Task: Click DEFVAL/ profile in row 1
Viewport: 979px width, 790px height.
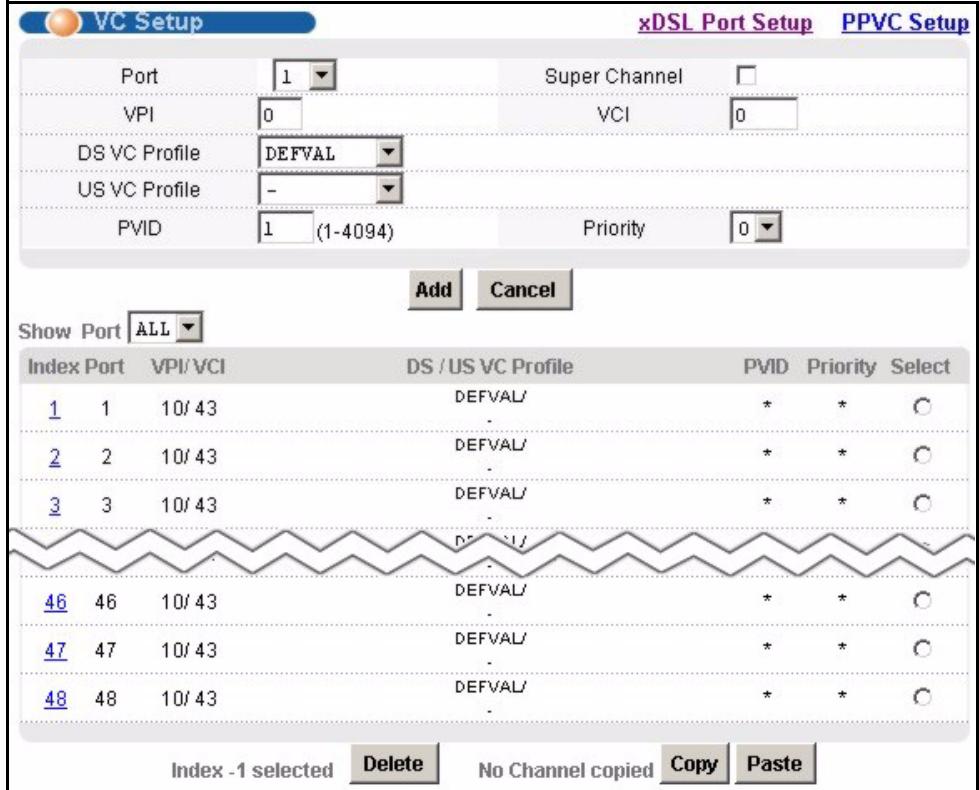Action: click(491, 397)
